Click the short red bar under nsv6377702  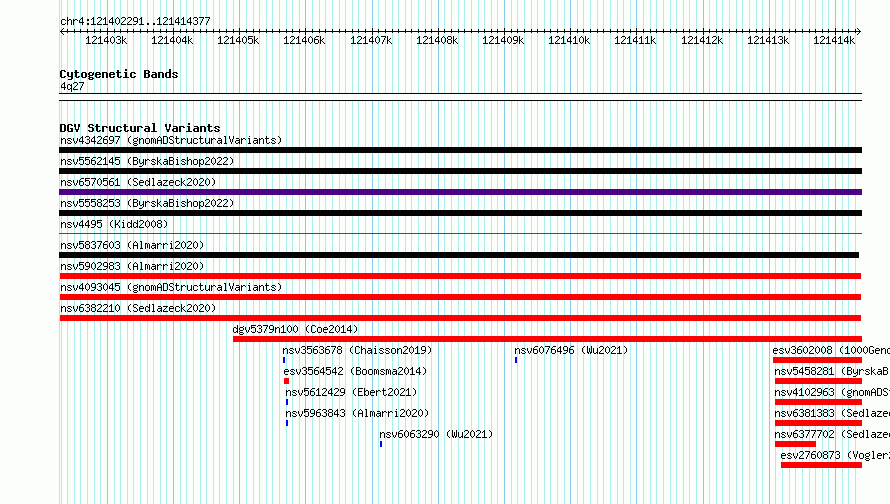[795, 444]
